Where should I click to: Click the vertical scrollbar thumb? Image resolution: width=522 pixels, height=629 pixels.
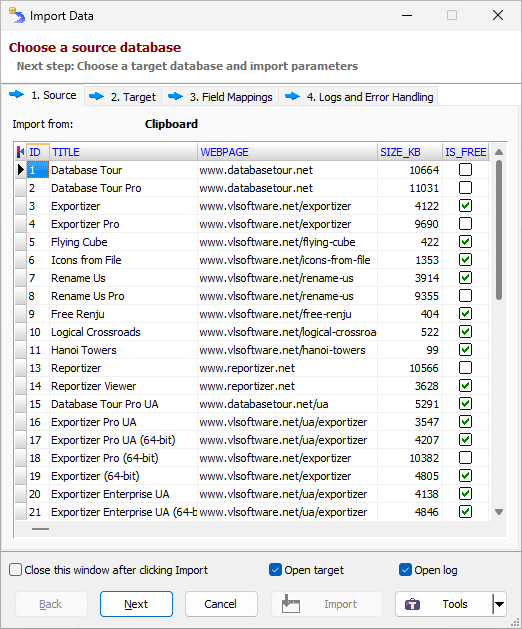click(499, 230)
